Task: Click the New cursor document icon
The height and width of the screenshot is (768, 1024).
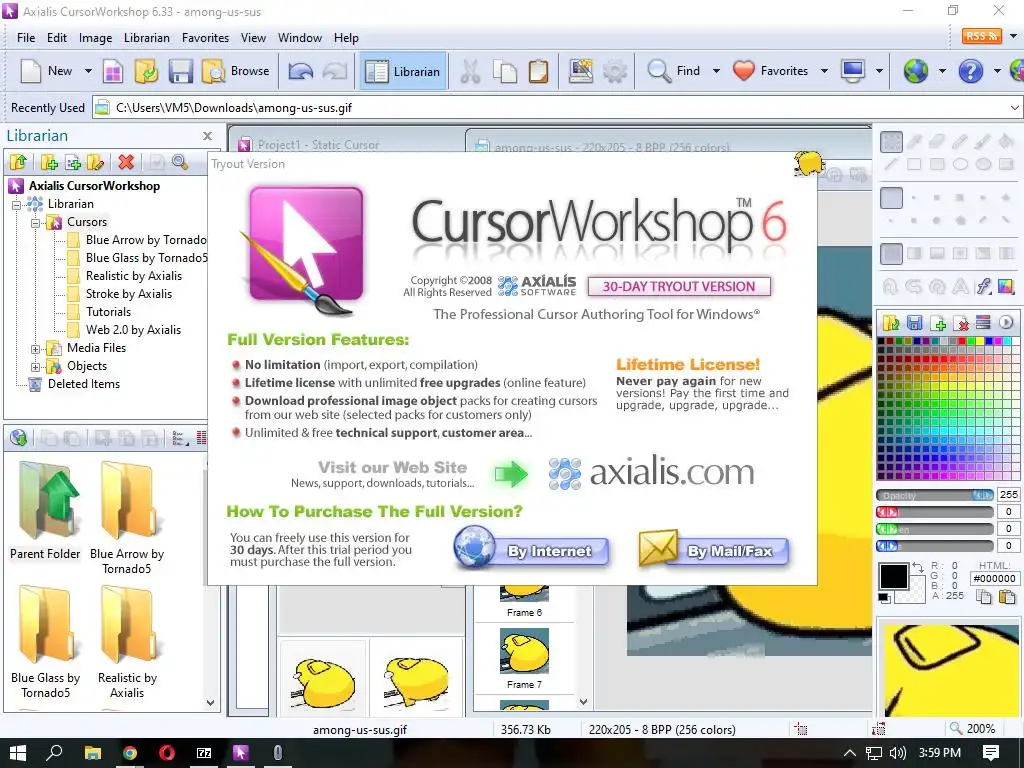Action: 30,71
